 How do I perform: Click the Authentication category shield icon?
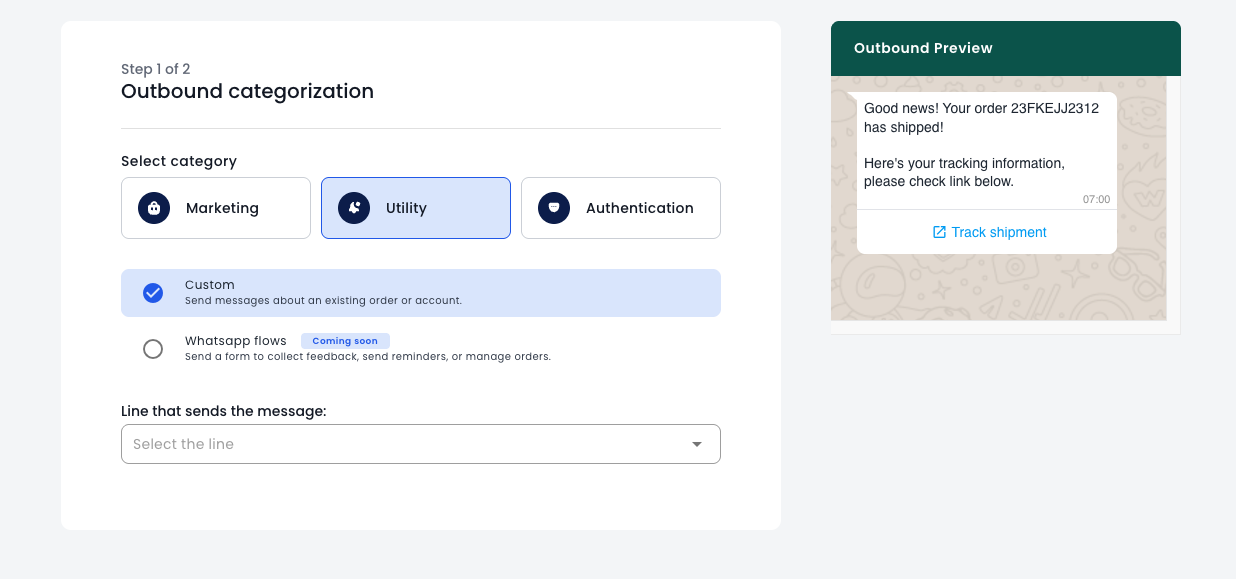click(553, 208)
